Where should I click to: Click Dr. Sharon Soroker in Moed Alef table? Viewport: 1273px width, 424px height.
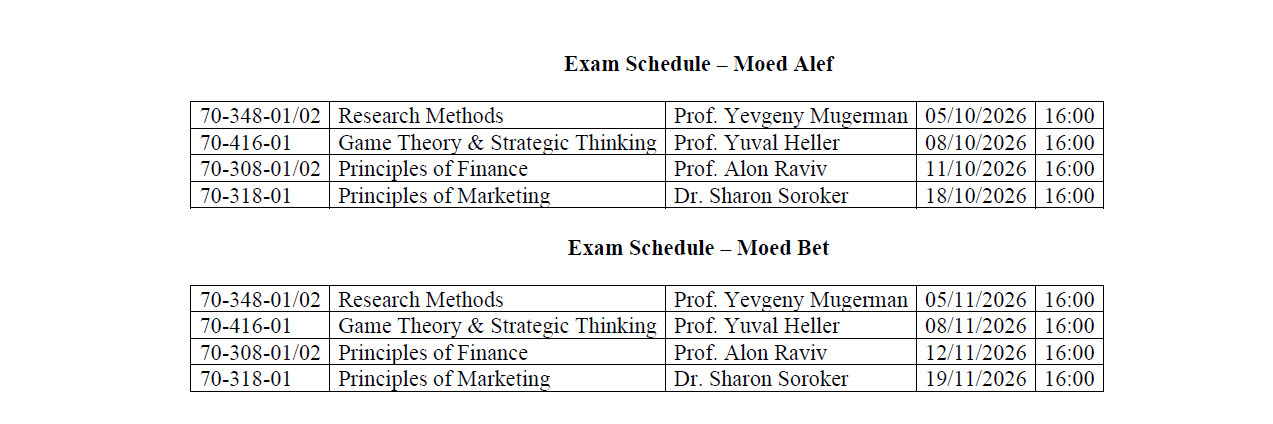pos(760,196)
